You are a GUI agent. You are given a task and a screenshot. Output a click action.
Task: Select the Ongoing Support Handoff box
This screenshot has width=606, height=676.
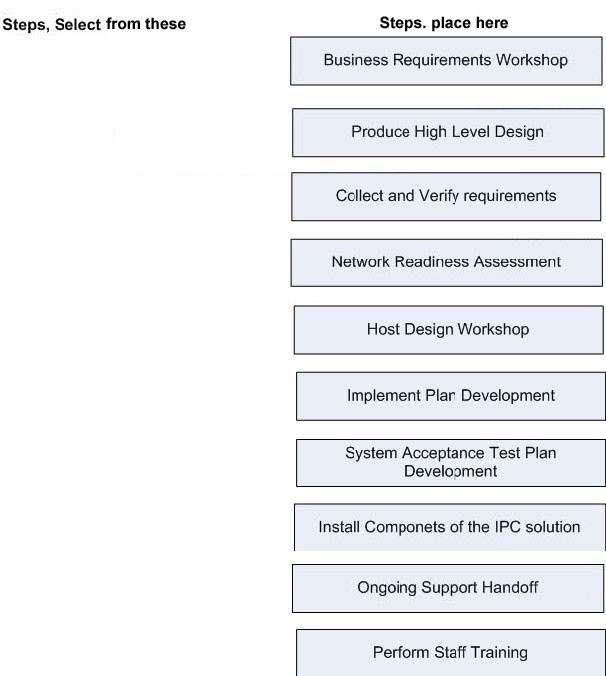pyautogui.click(x=448, y=588)
